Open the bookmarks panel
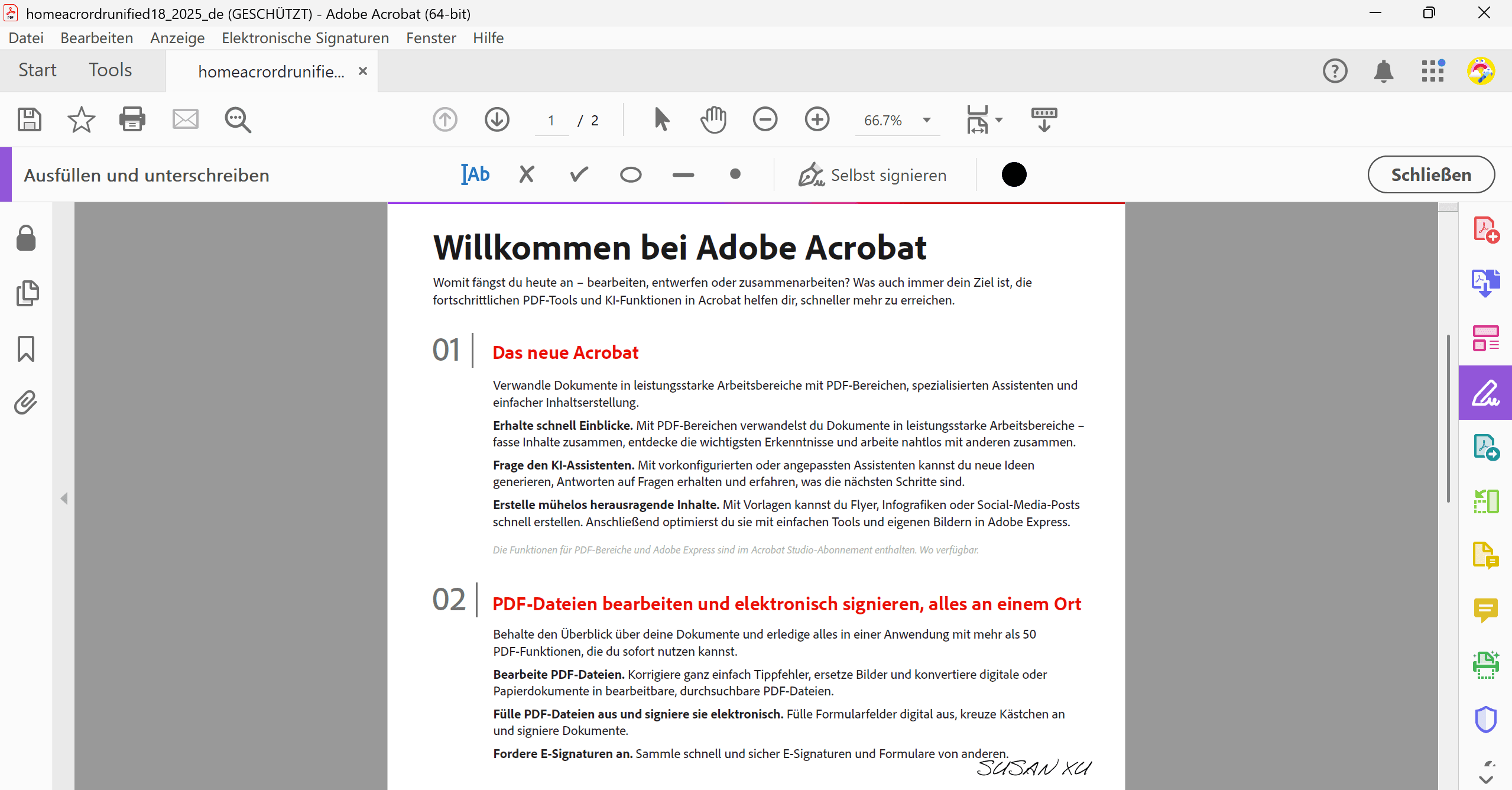Image resolution: width=1512 pixels, height=790 pixels. click(x=26, y=349)
